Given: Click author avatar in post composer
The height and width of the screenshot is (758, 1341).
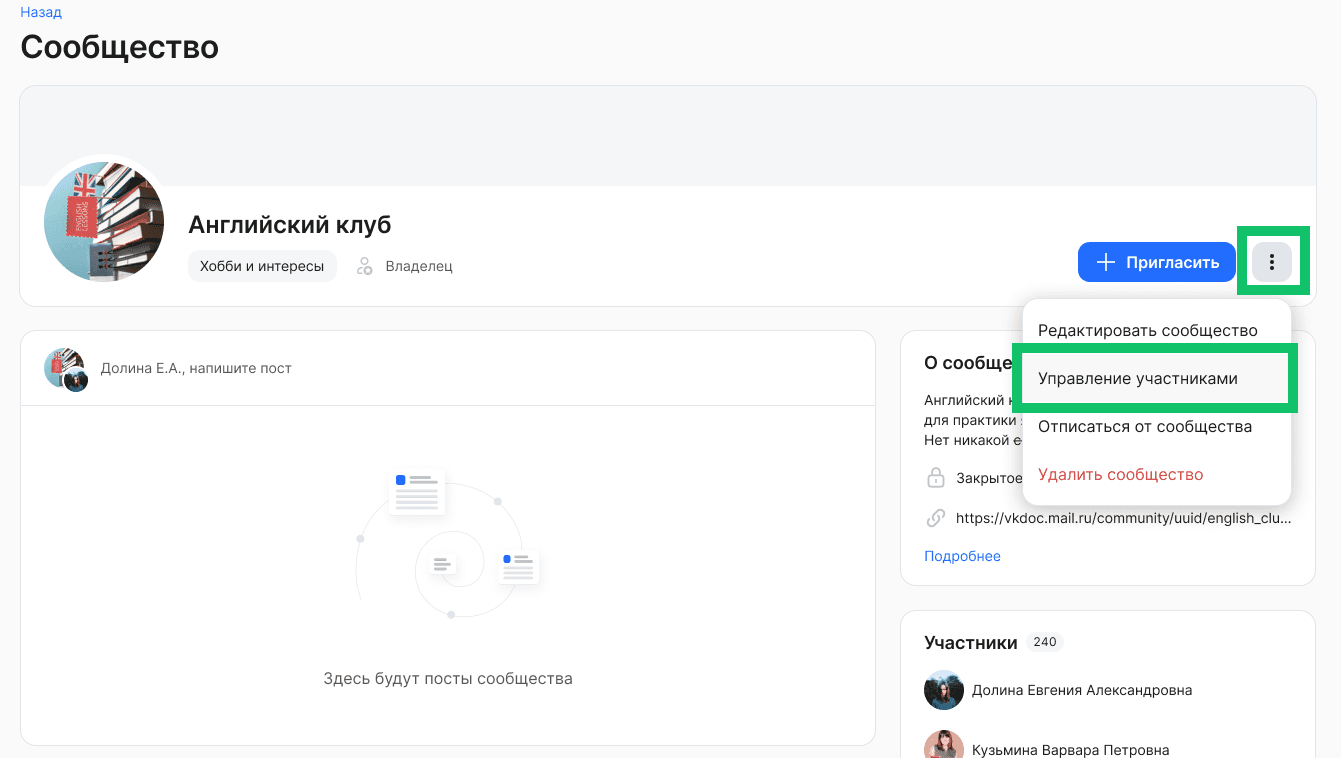Looking at the screenshot, I should pos(66,368).
